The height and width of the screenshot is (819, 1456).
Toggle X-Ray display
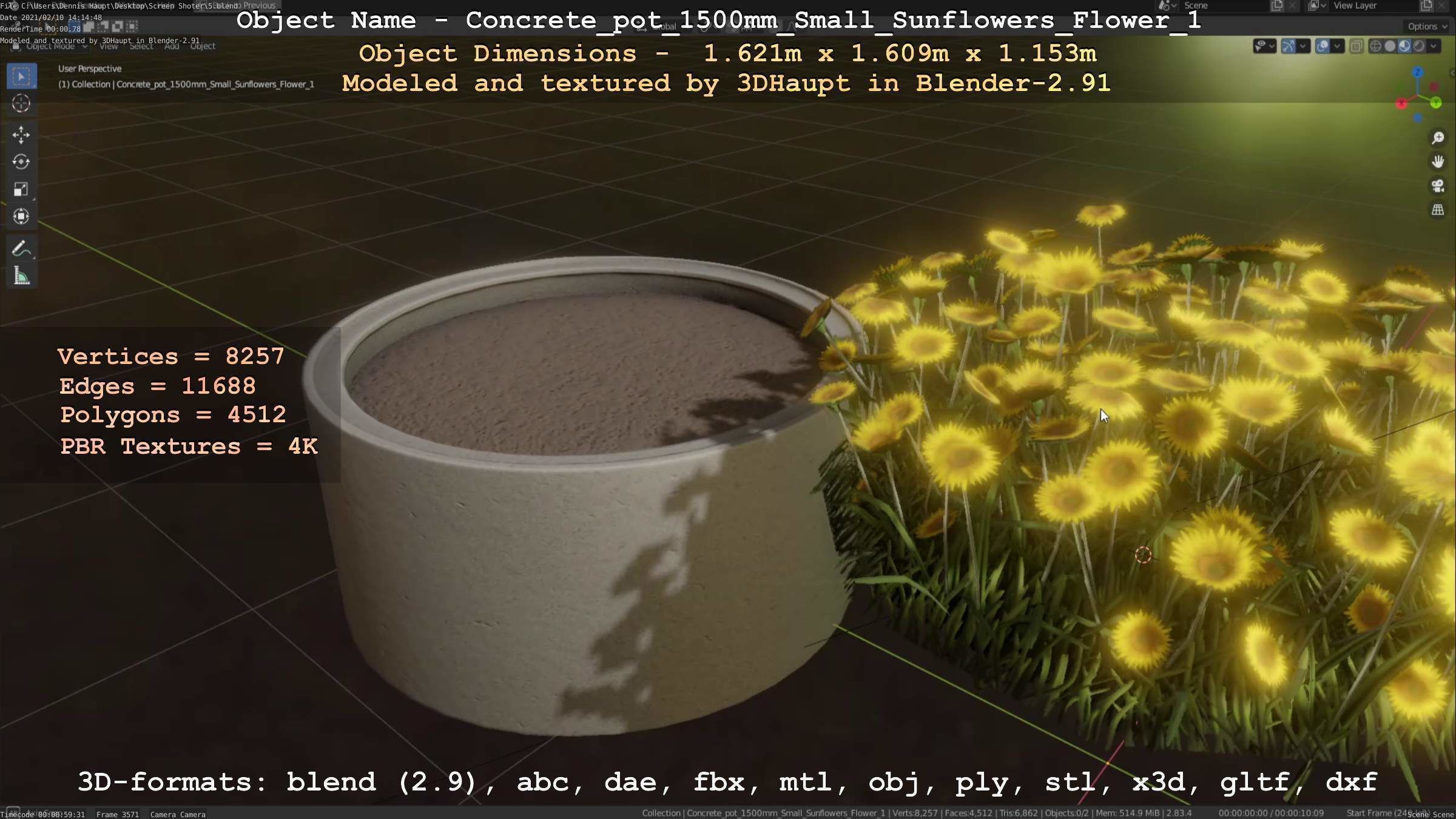pyautogui.click(x=1357, y=46)
